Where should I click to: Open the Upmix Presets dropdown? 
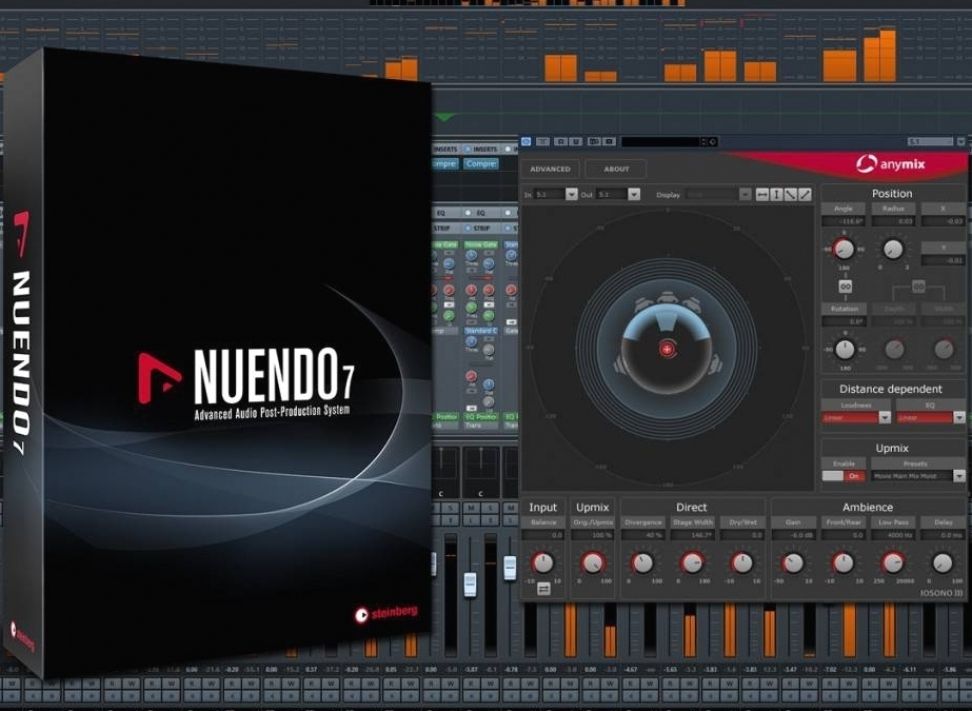(x=918, y=476)
